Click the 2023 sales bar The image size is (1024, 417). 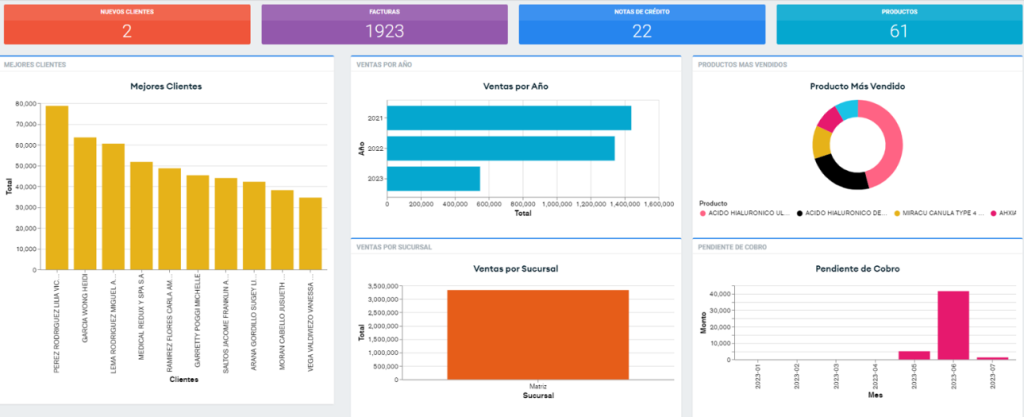click(433, 179)
